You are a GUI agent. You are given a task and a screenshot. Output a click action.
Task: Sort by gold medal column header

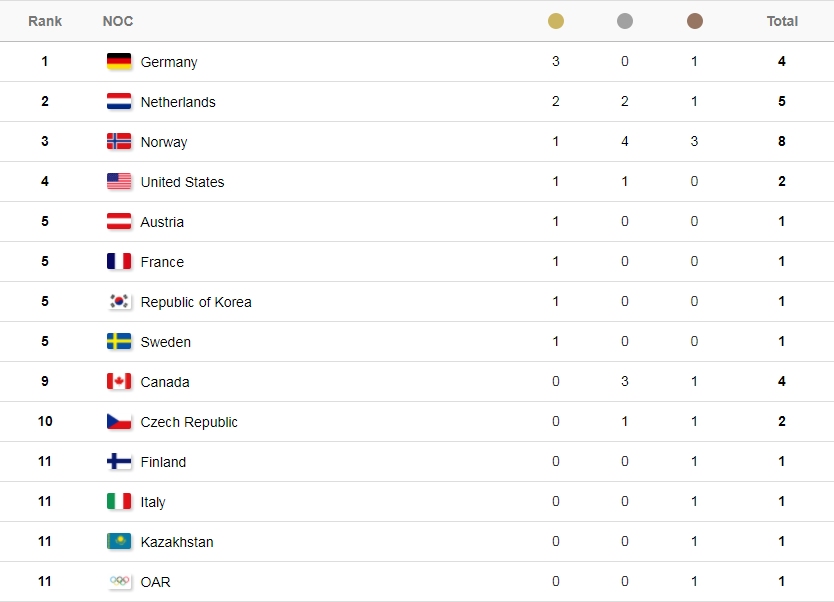tap(556, 21)
